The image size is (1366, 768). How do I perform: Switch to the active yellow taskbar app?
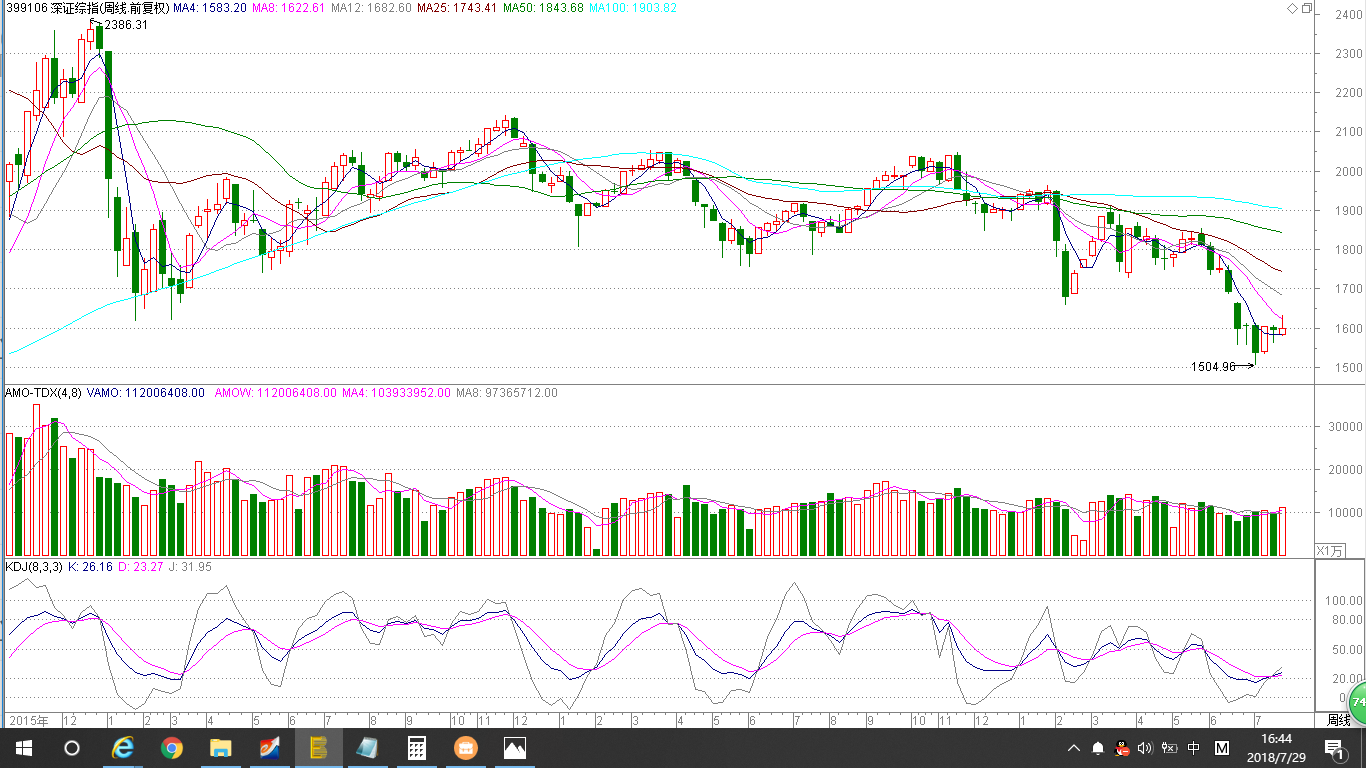[x=319, y=748]
